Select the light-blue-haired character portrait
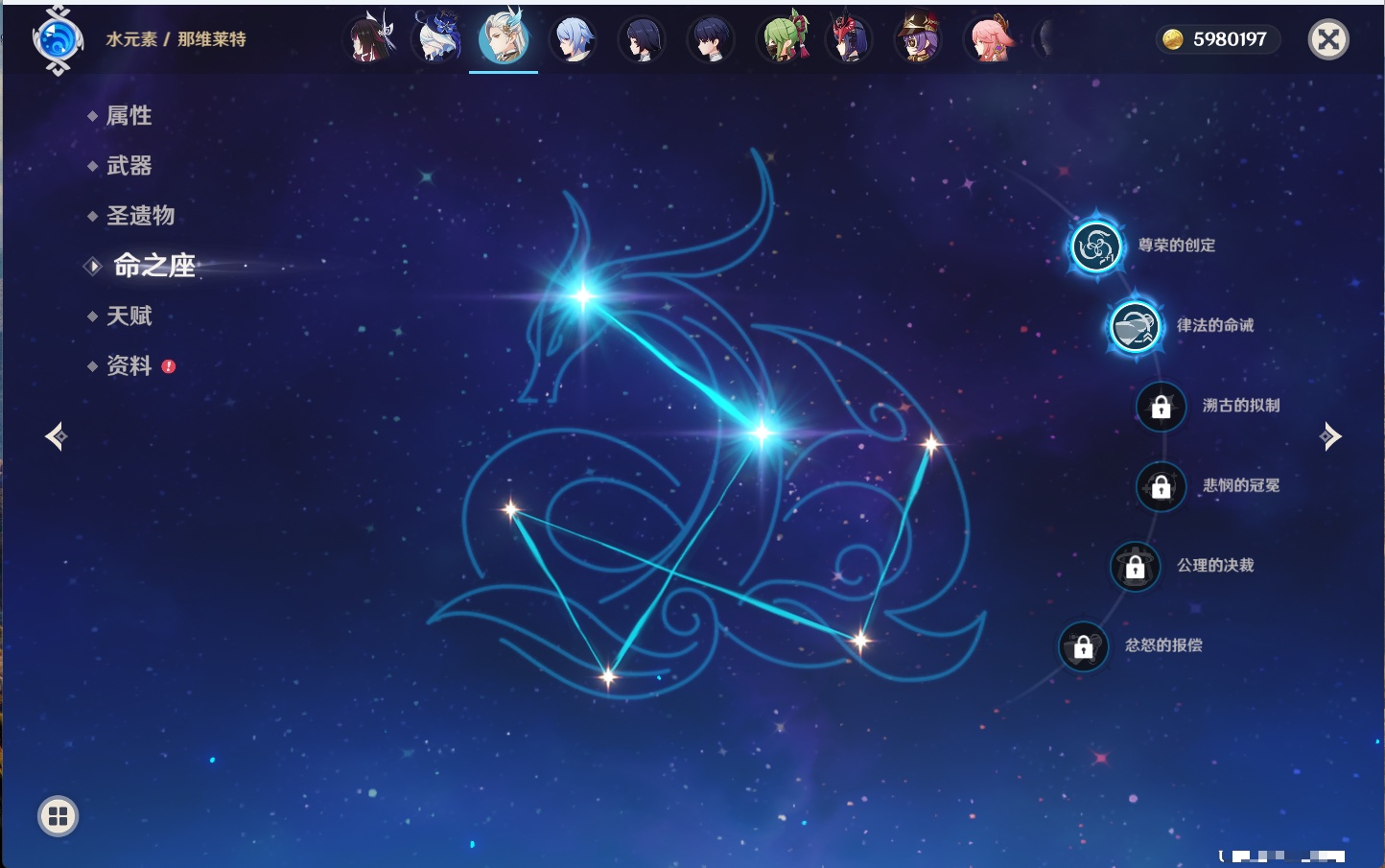Screen dimensions: 1385x868 574,39
